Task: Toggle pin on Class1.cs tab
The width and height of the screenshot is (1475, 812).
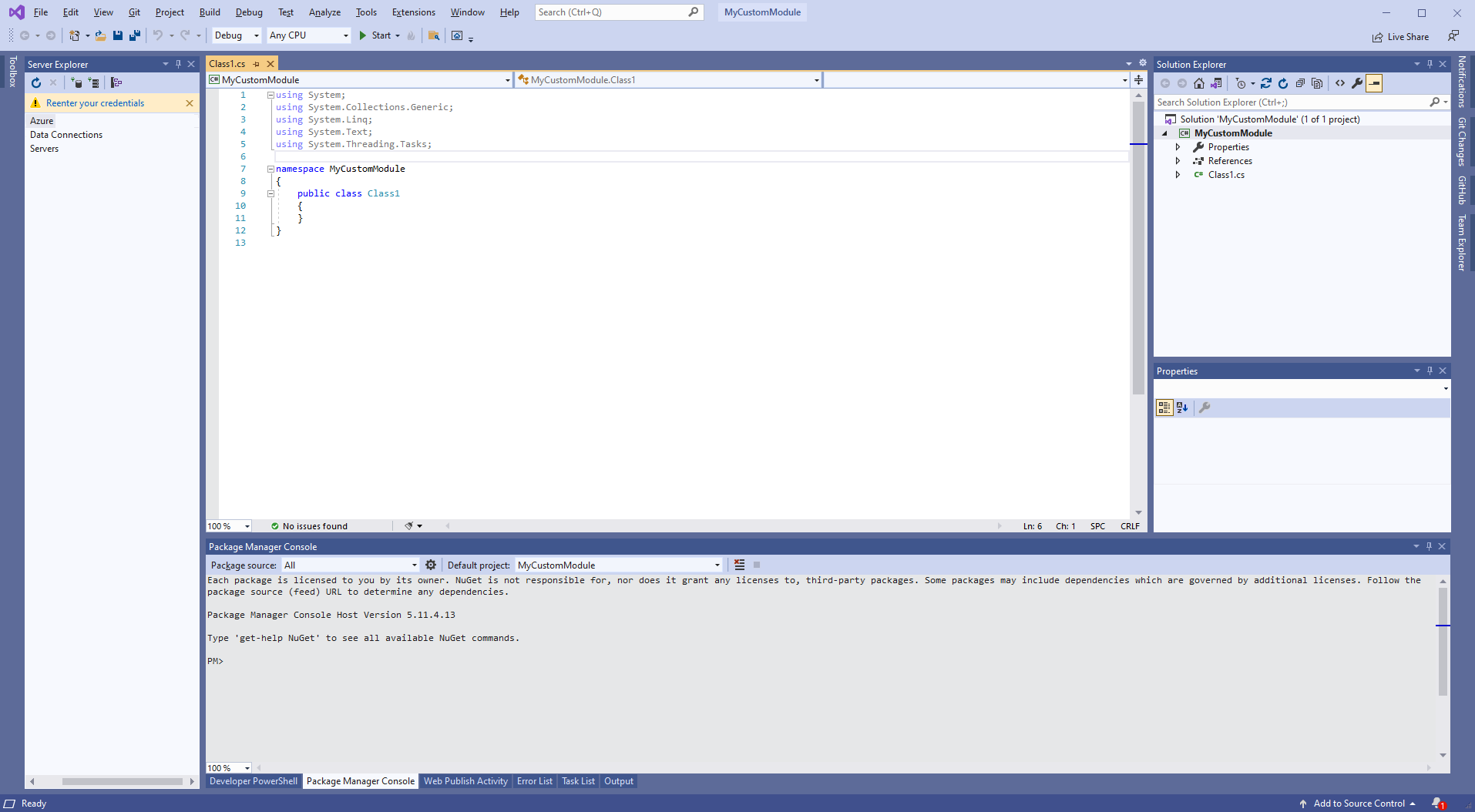Action: click(257, 64)
